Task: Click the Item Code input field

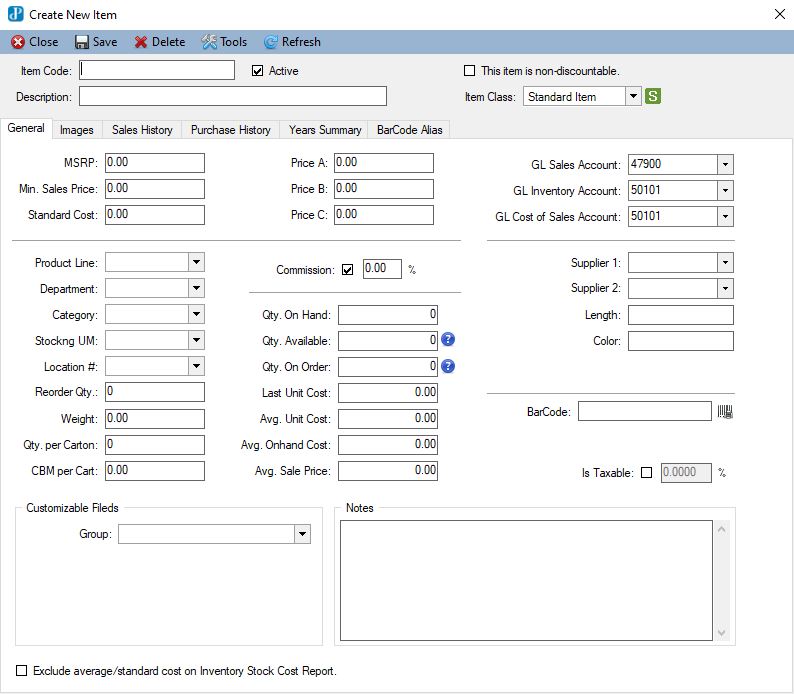Action: click(157, 70)
